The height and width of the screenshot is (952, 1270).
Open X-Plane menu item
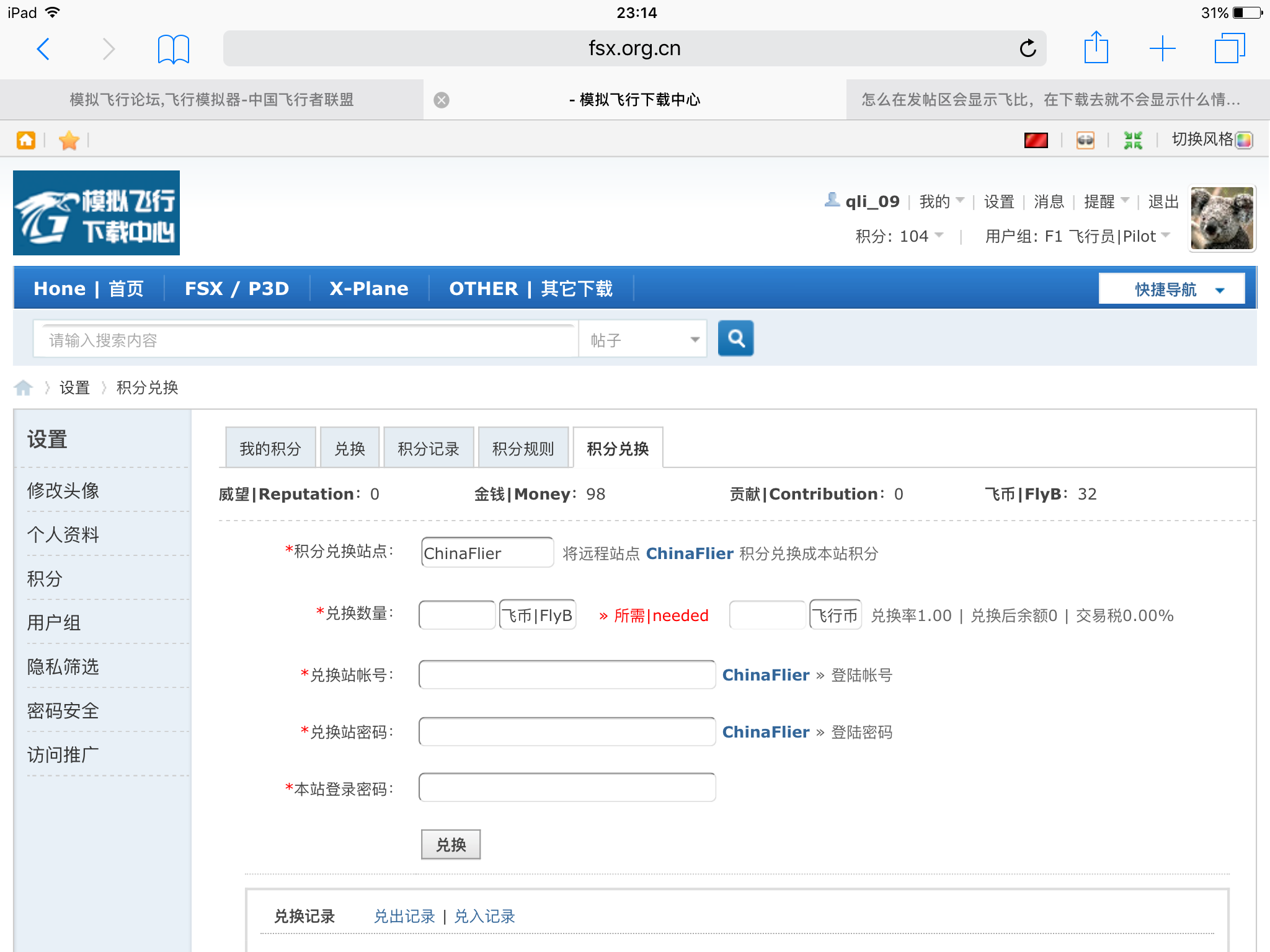point(369,289)
